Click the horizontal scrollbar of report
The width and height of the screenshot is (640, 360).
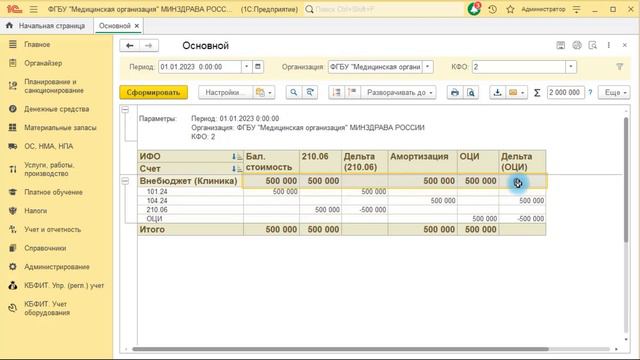(340, 349)
